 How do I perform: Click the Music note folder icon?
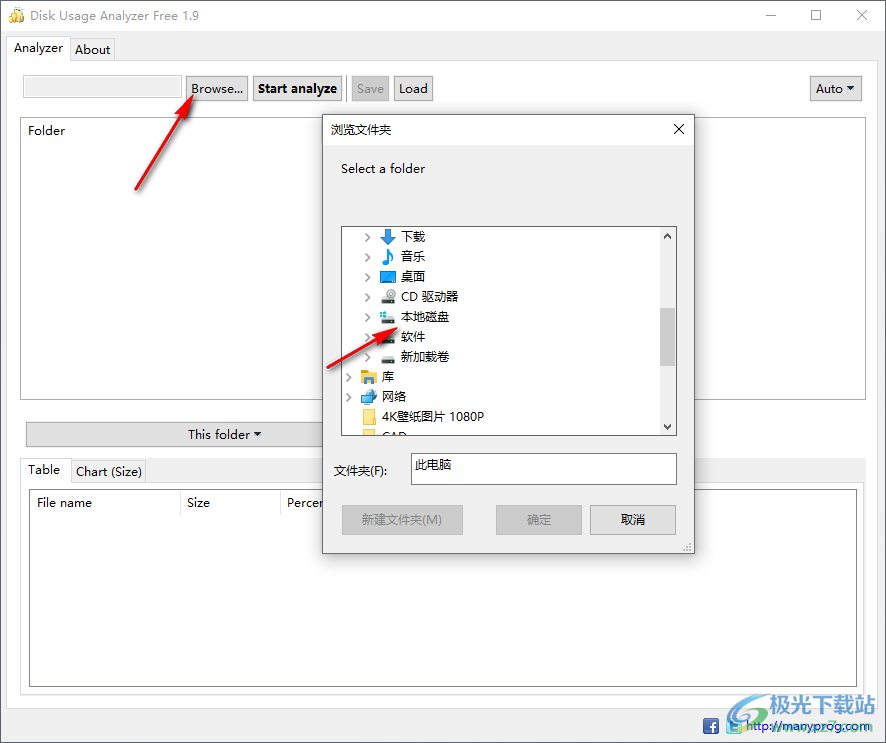pyautogui.click(x=388, y=257)
